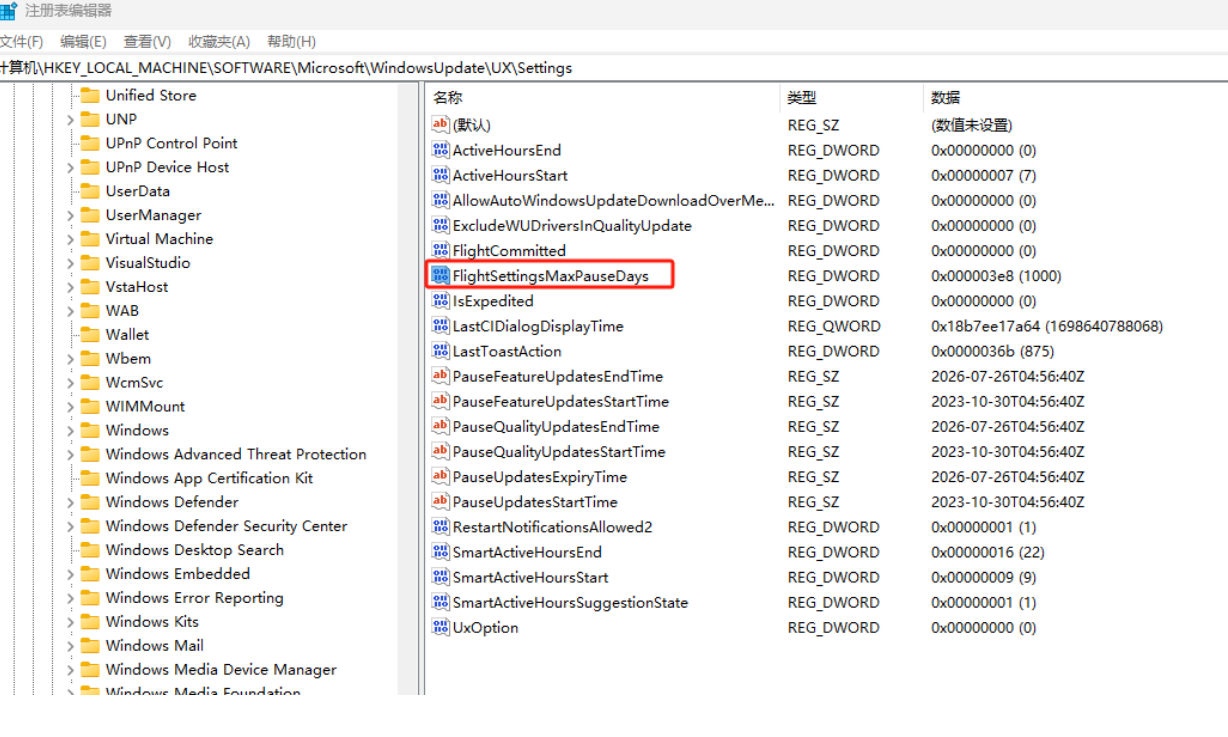Expand the Virtual Machine tree node
The image size is (1228, 737).
70,239
